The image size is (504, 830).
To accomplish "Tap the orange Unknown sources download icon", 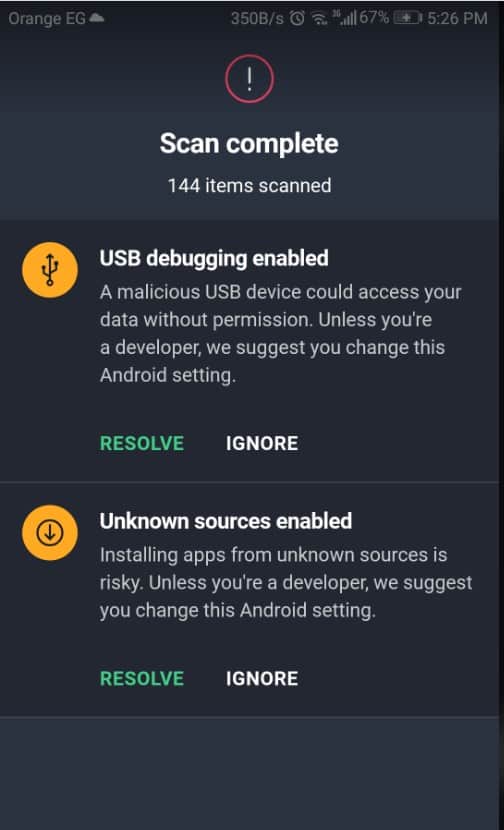I will [x=50, y=533].
